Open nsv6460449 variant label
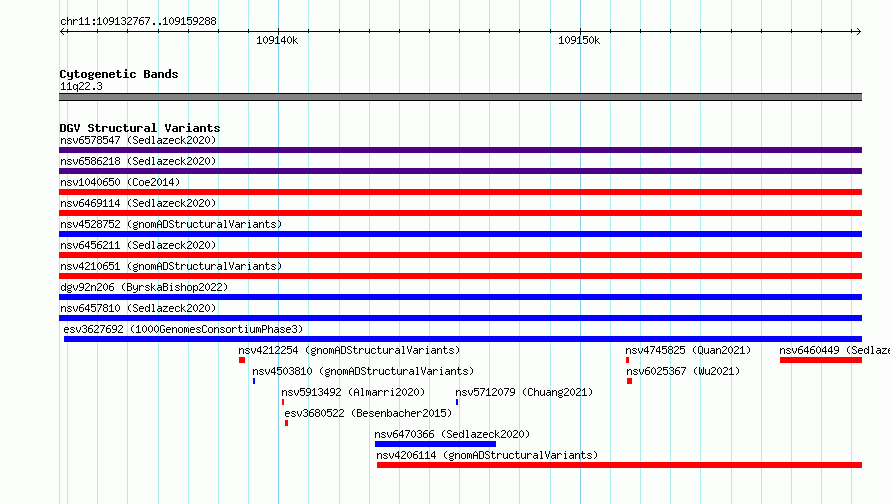 [834, 350]
